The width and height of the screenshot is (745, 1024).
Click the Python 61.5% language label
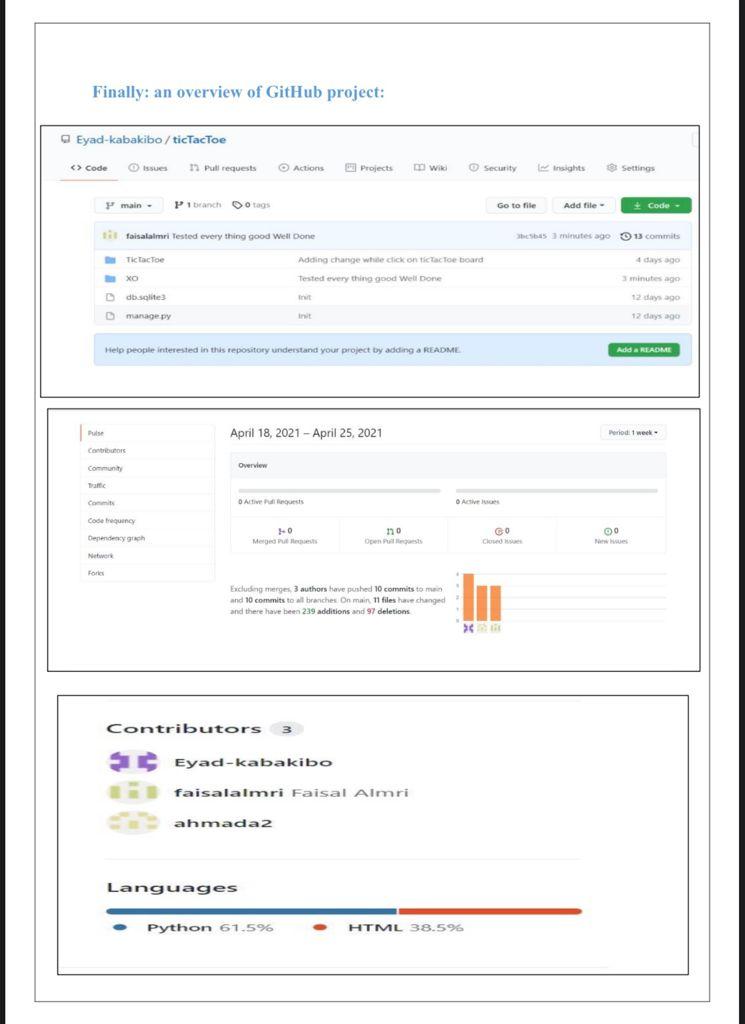point(193,927)
